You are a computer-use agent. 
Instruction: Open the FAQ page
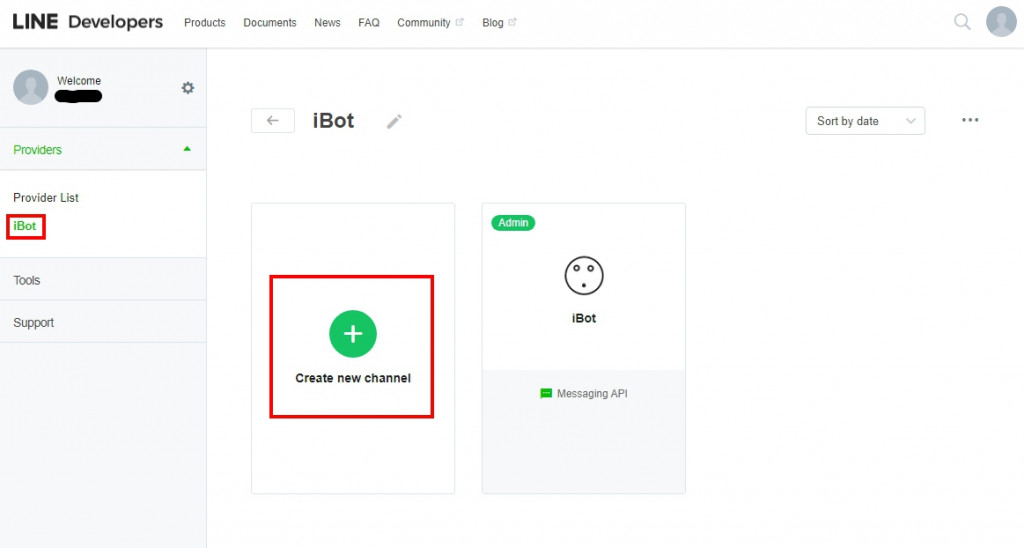[x=368, y=23]
